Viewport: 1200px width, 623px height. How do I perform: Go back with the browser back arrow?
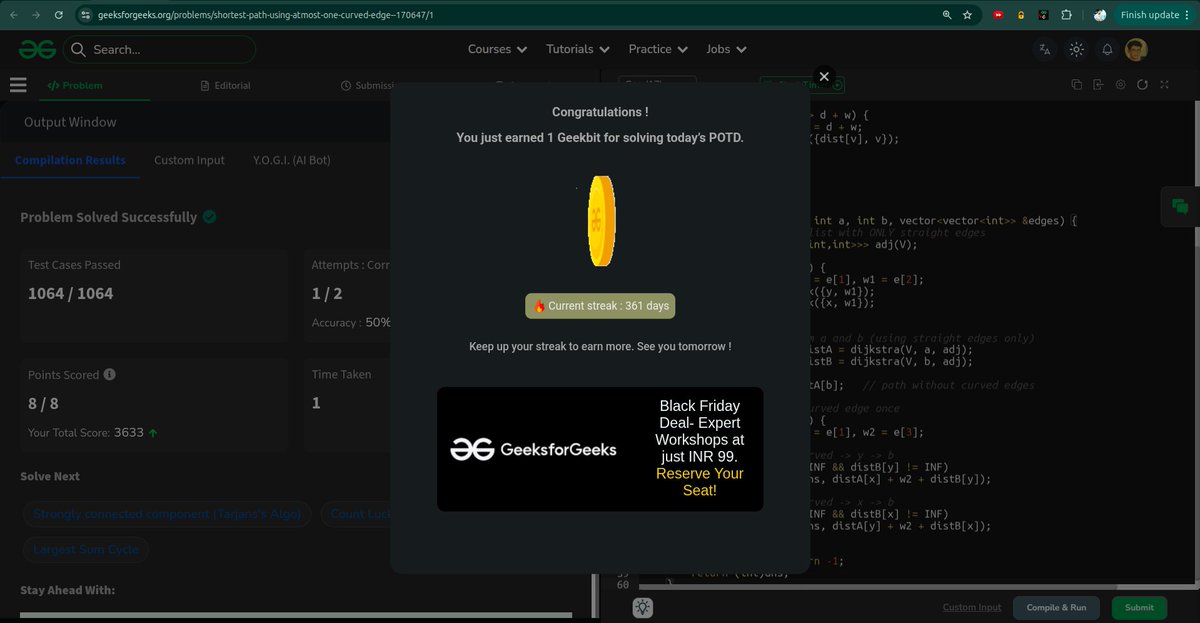(13, 15)
